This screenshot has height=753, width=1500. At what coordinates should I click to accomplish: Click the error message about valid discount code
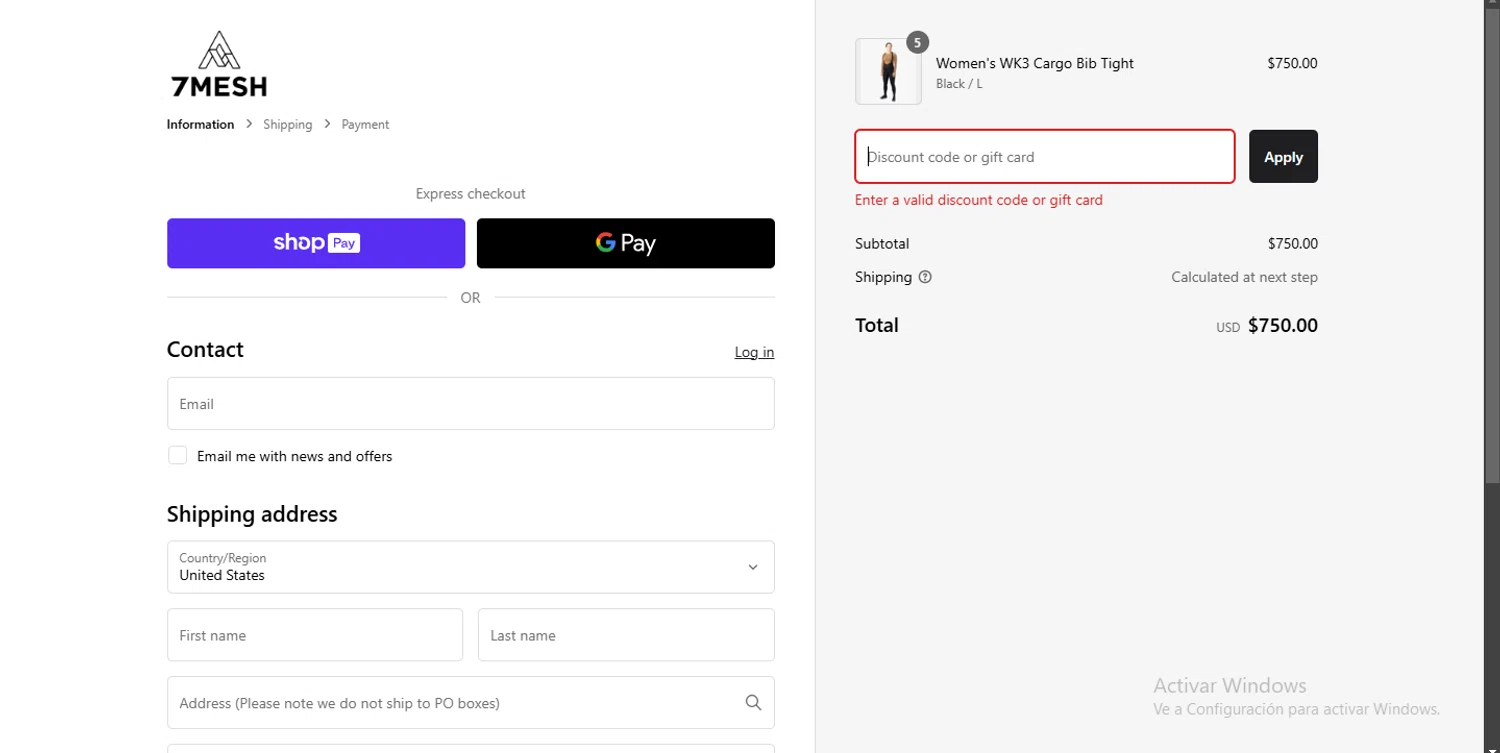[x=979, y=200]
